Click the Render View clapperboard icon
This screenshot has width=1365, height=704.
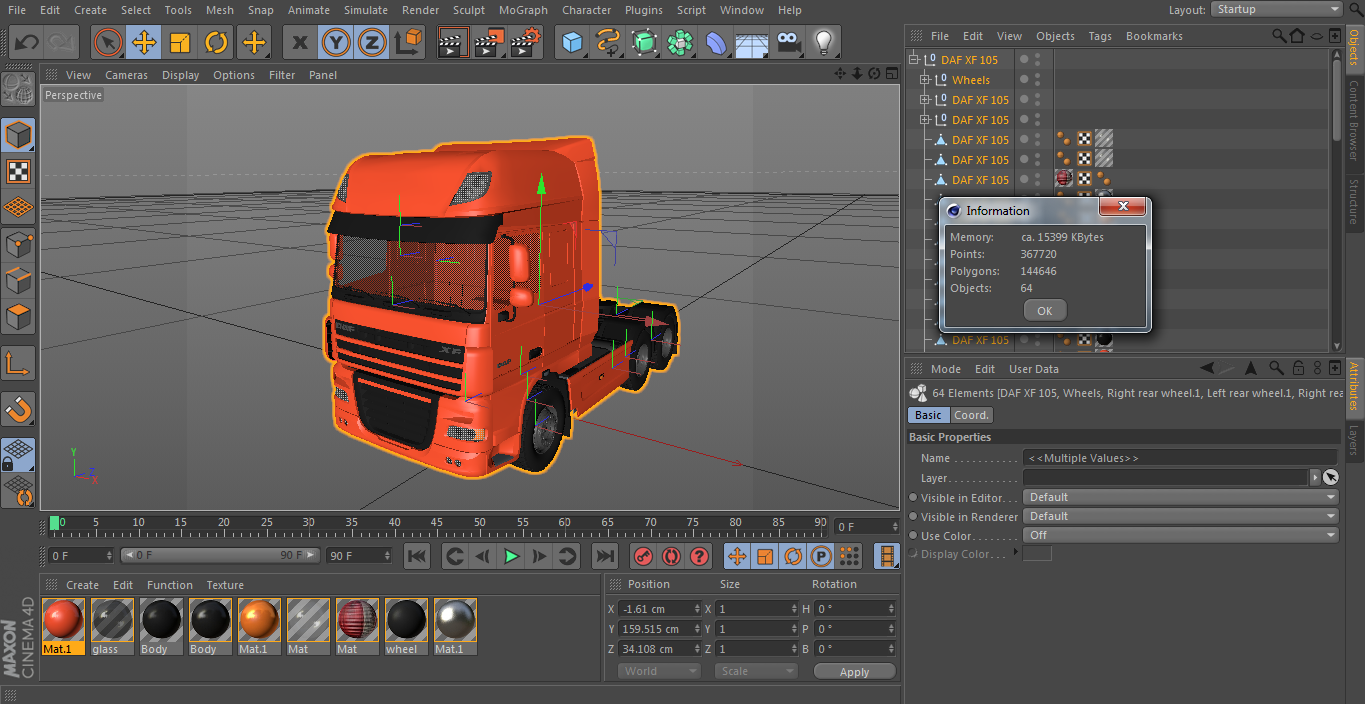tap(453, 42)
